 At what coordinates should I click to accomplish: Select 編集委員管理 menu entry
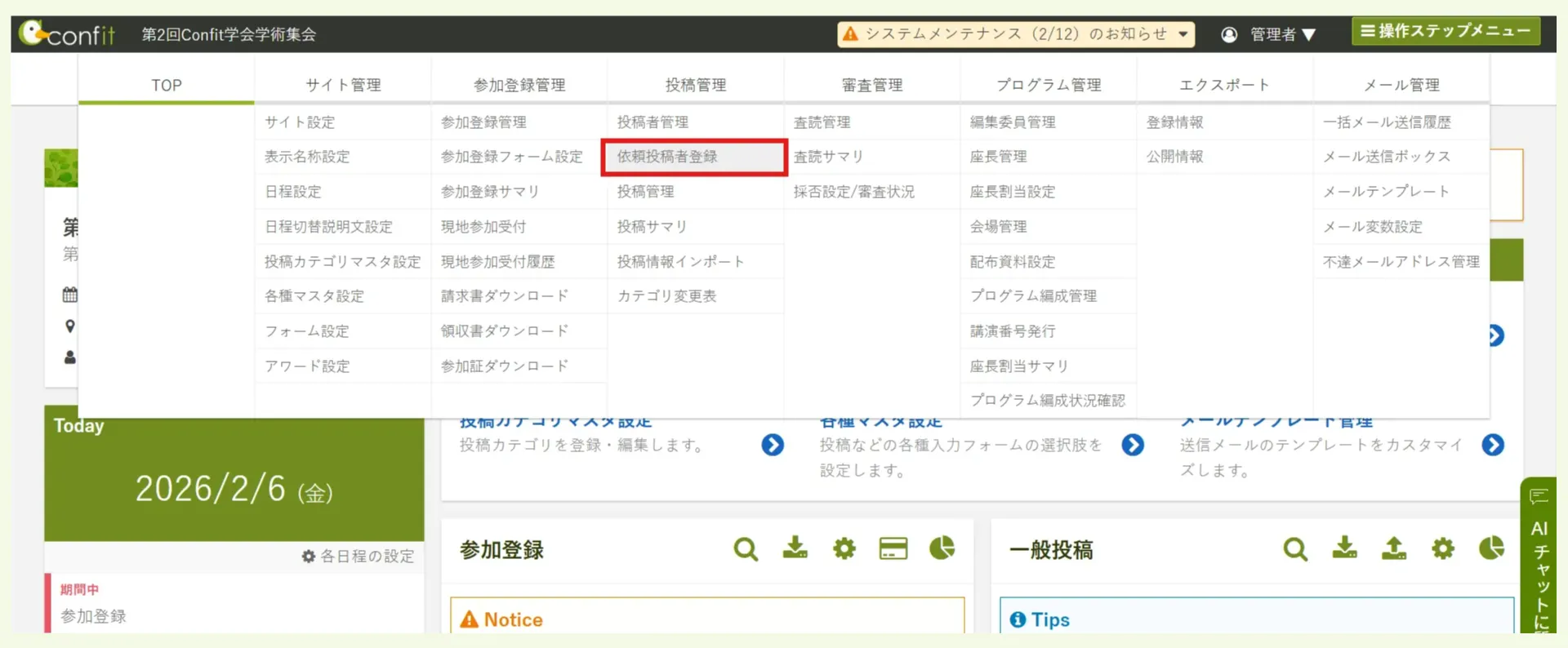pyautogui.click(x=1049, y=122)
